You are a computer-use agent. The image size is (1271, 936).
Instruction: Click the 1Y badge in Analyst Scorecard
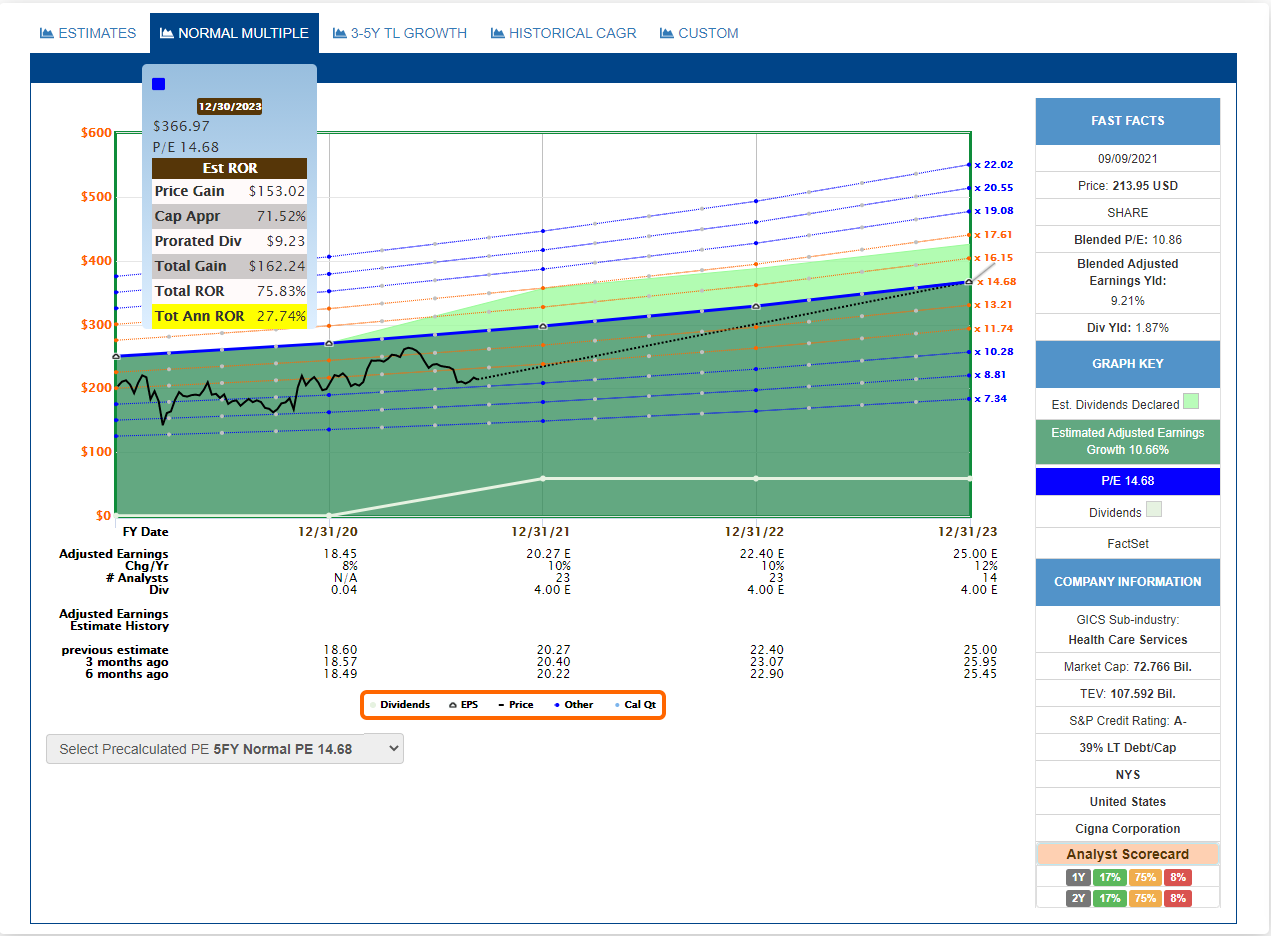1078,877
